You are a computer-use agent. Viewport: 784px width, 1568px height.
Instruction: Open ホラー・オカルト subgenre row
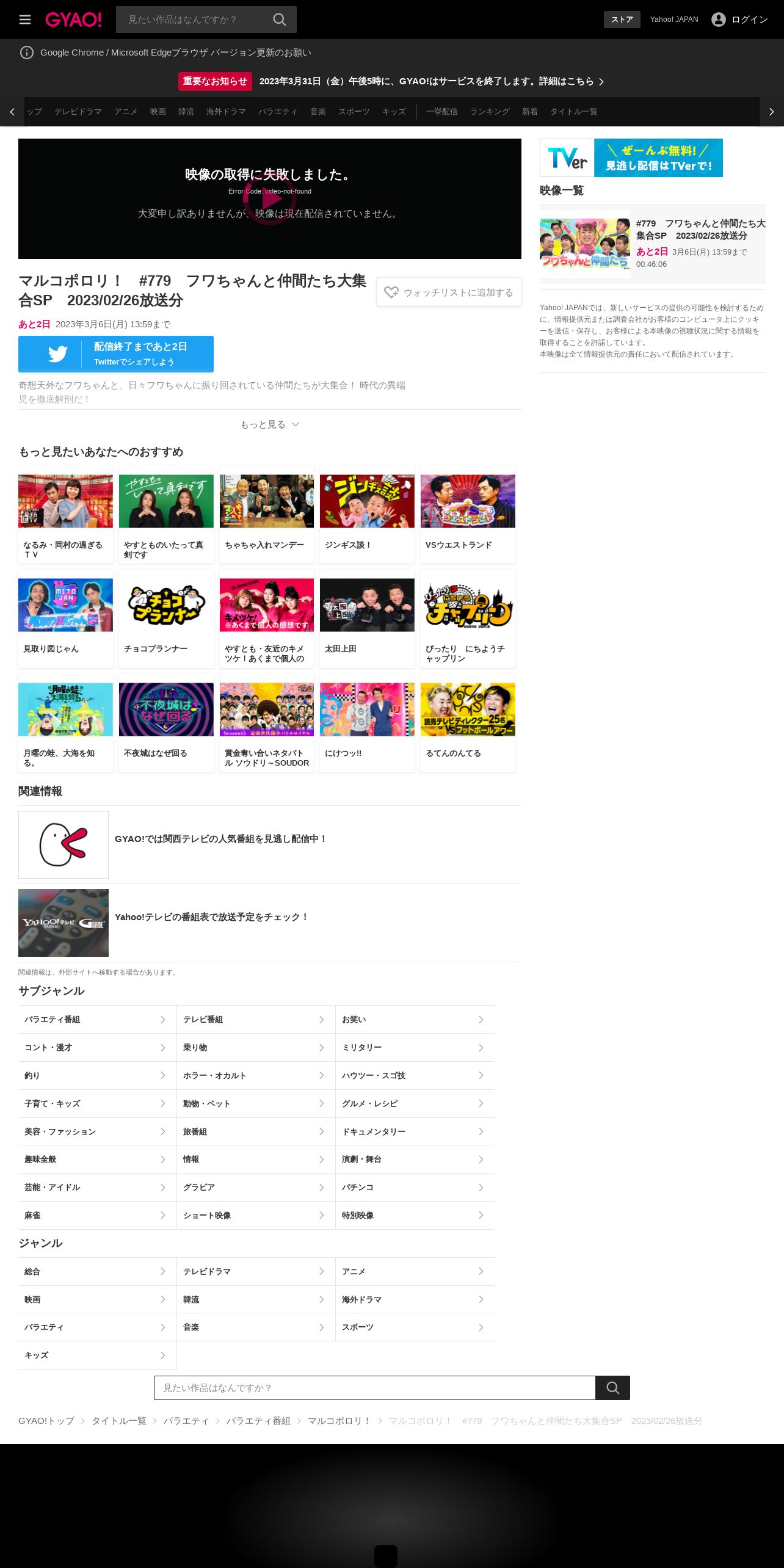tap(256, 1076)
